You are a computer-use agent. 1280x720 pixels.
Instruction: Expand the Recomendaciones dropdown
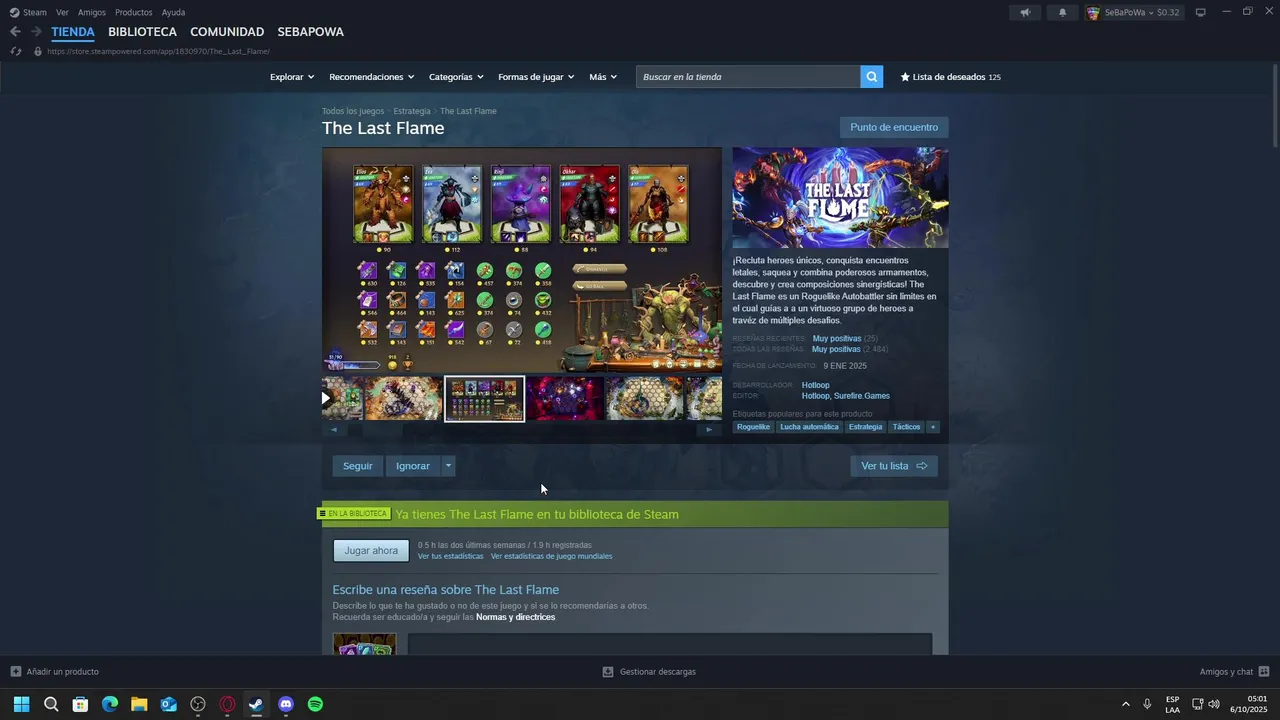[x=371, y=77]
